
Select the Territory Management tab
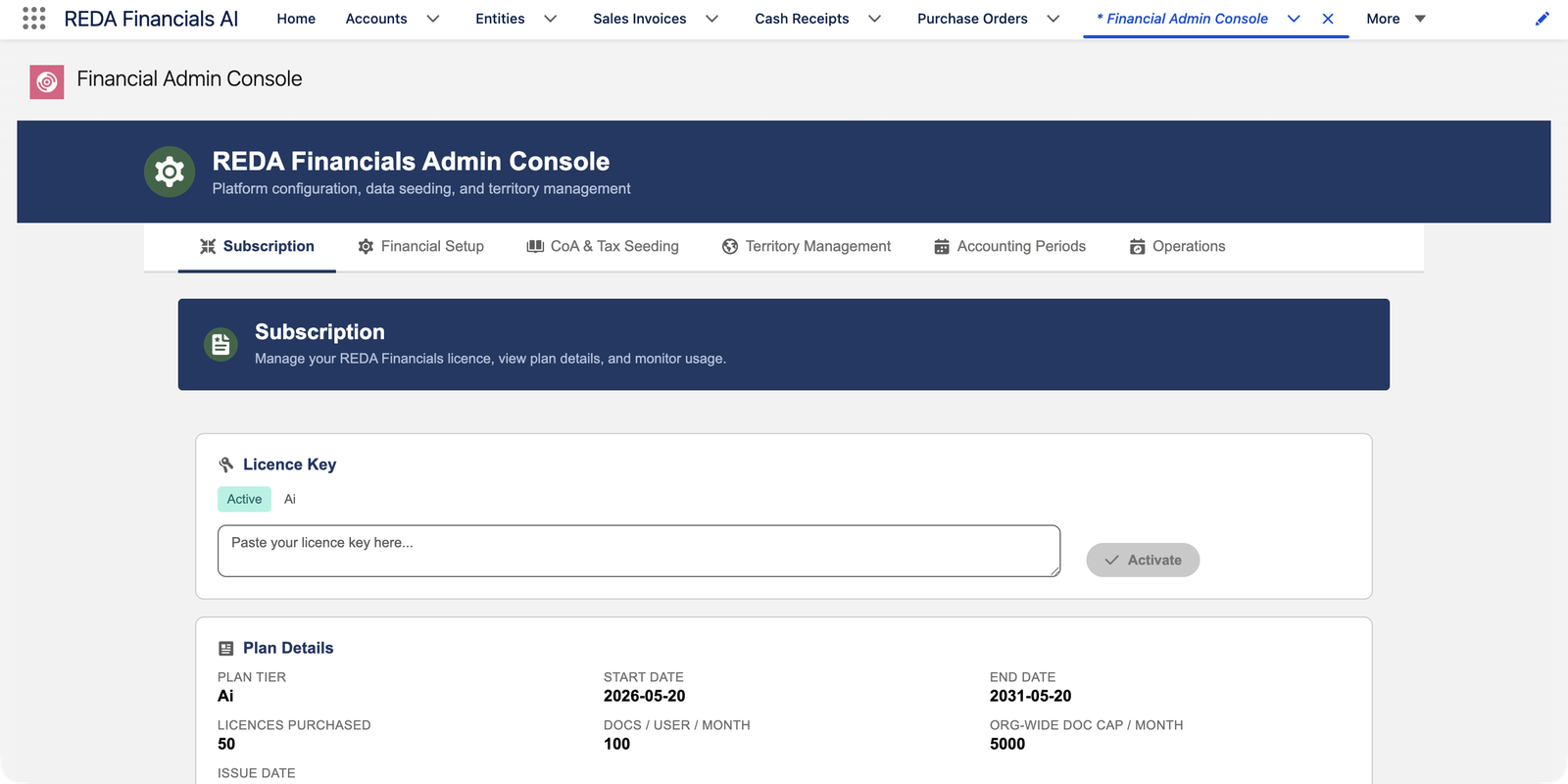coord(807,246)
